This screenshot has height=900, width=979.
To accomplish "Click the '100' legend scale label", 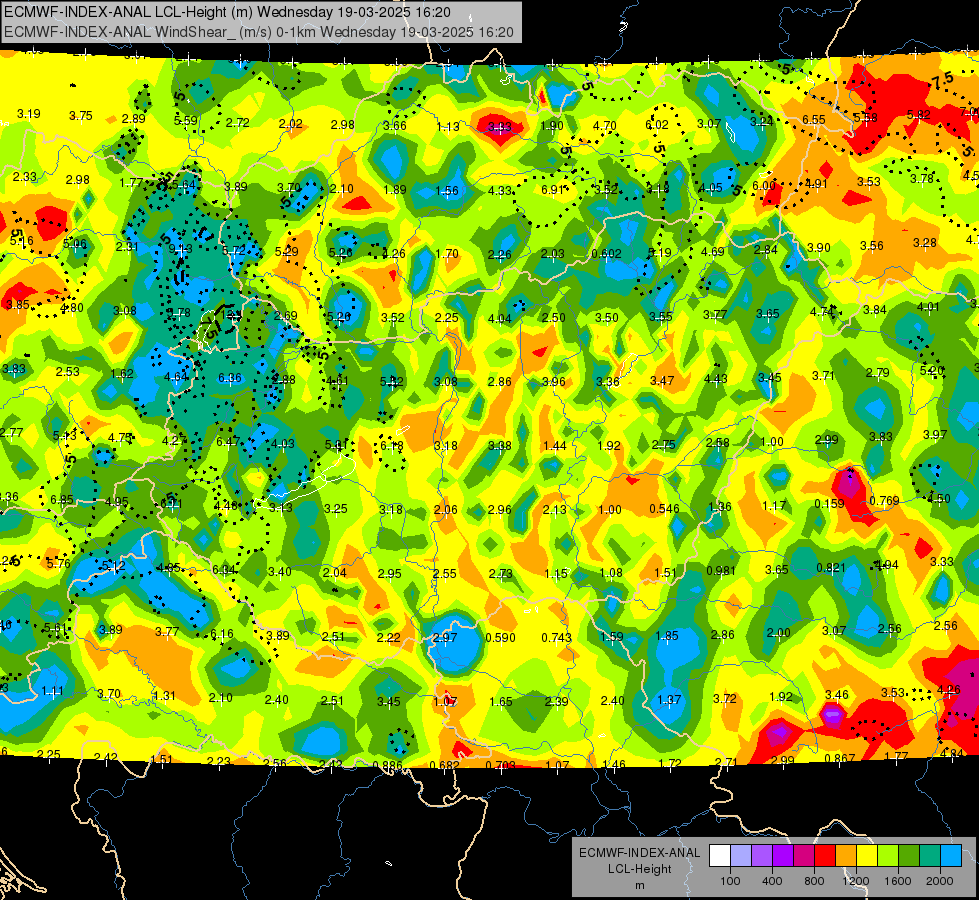I will coord(730,881).
